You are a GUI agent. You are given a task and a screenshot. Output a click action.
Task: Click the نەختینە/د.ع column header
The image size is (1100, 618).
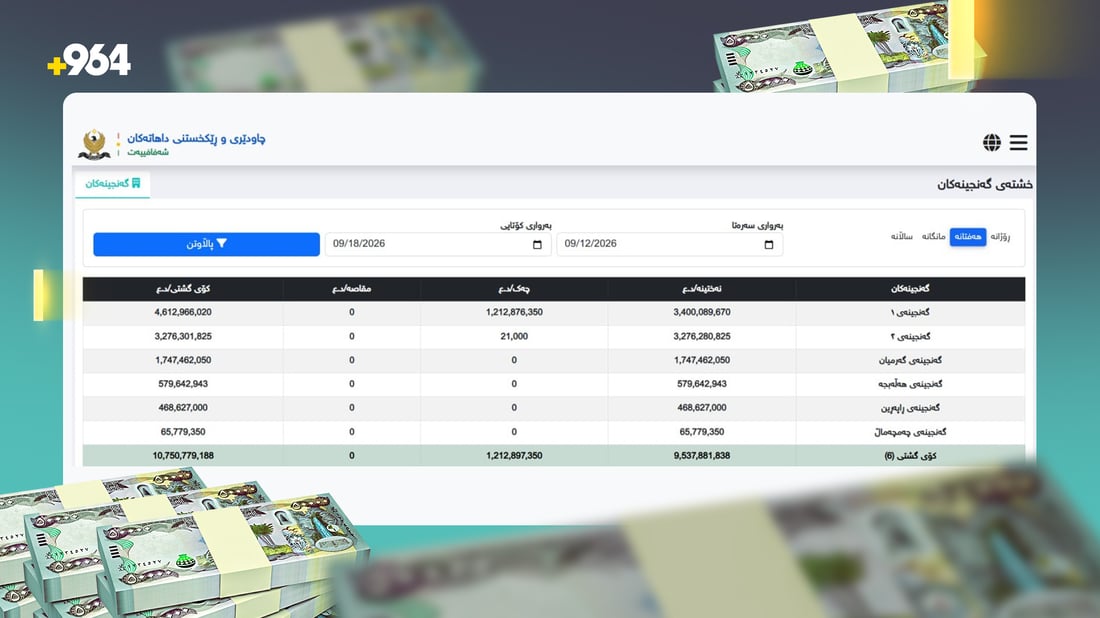click(702, 288)
